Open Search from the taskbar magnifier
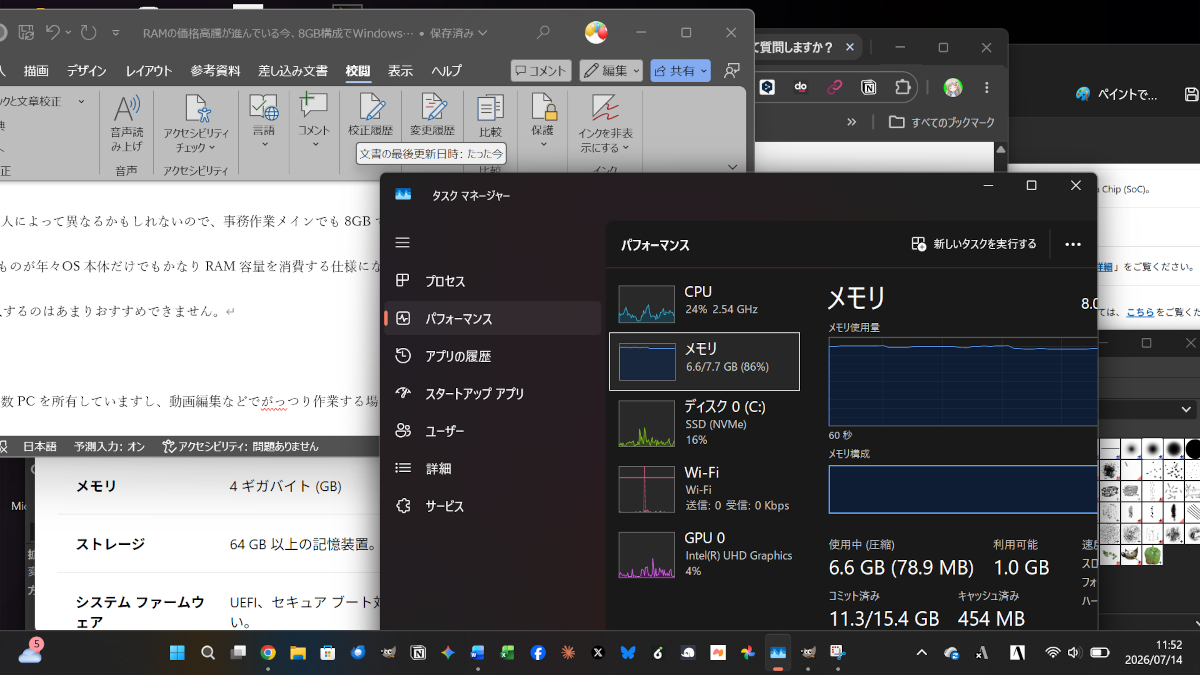The width and height of the screenshot is (1200, 675). (208, 653)
